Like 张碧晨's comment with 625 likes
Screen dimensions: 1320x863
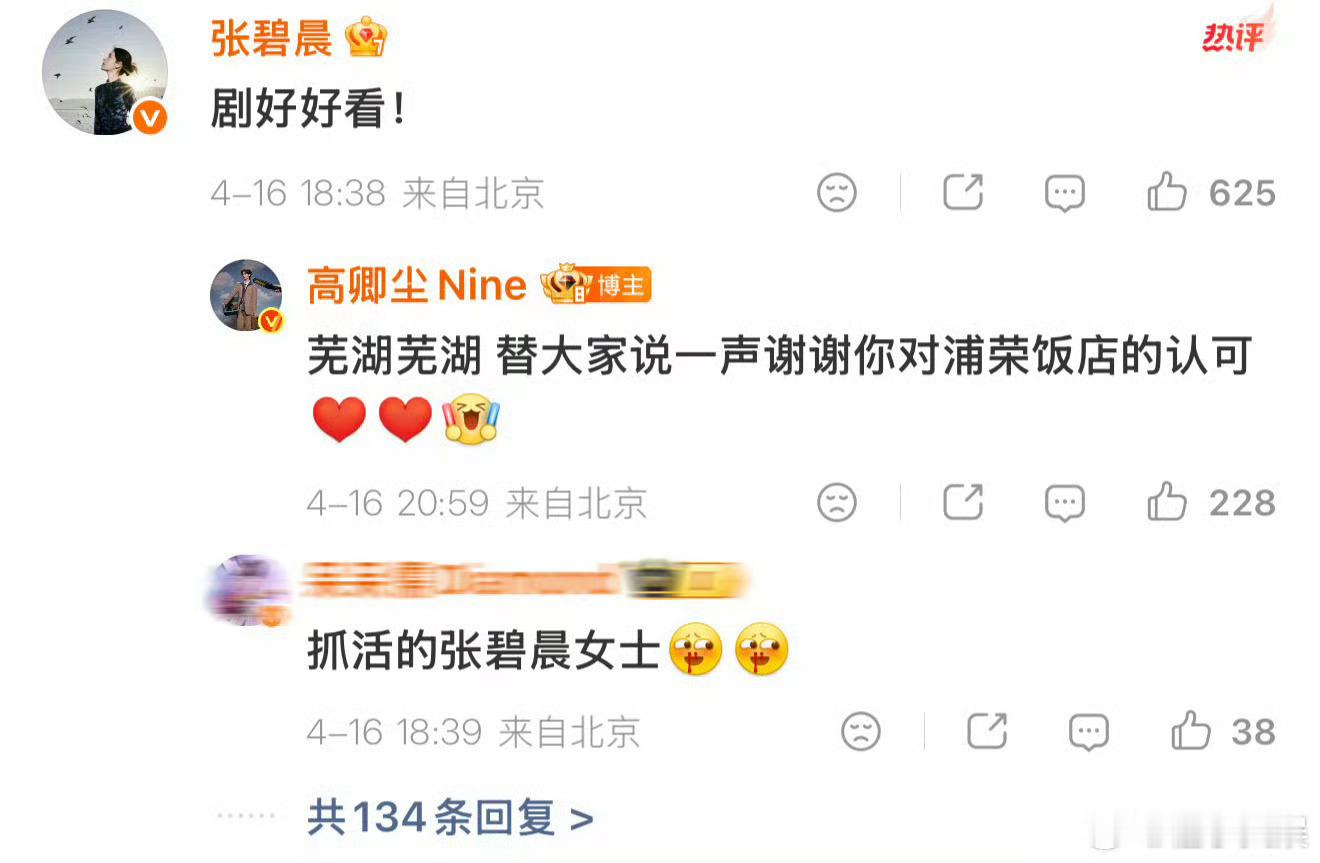coord(1167,191)
